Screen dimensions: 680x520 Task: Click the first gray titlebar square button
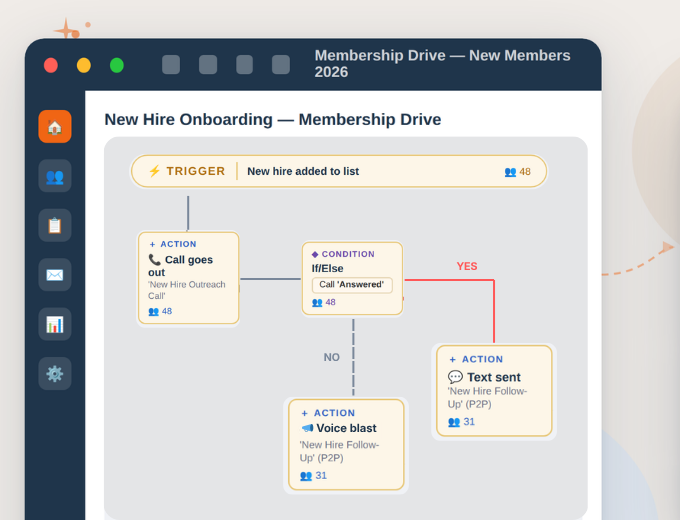pos(171,65)
